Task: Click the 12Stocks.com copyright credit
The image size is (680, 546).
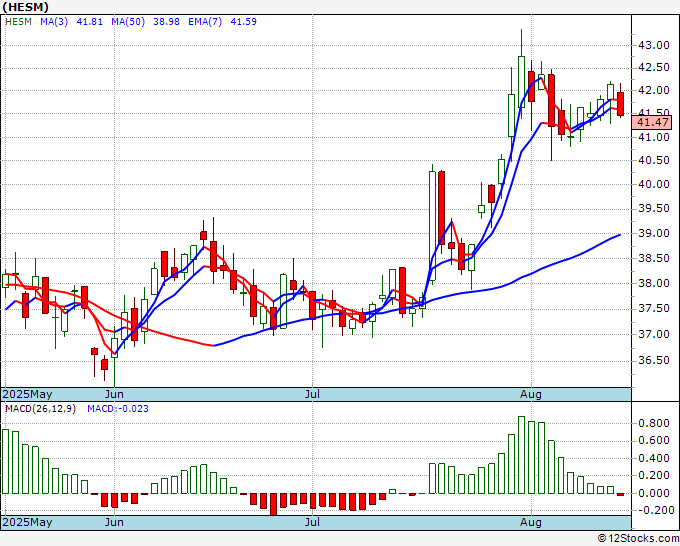Action: (x=638, y=539)
